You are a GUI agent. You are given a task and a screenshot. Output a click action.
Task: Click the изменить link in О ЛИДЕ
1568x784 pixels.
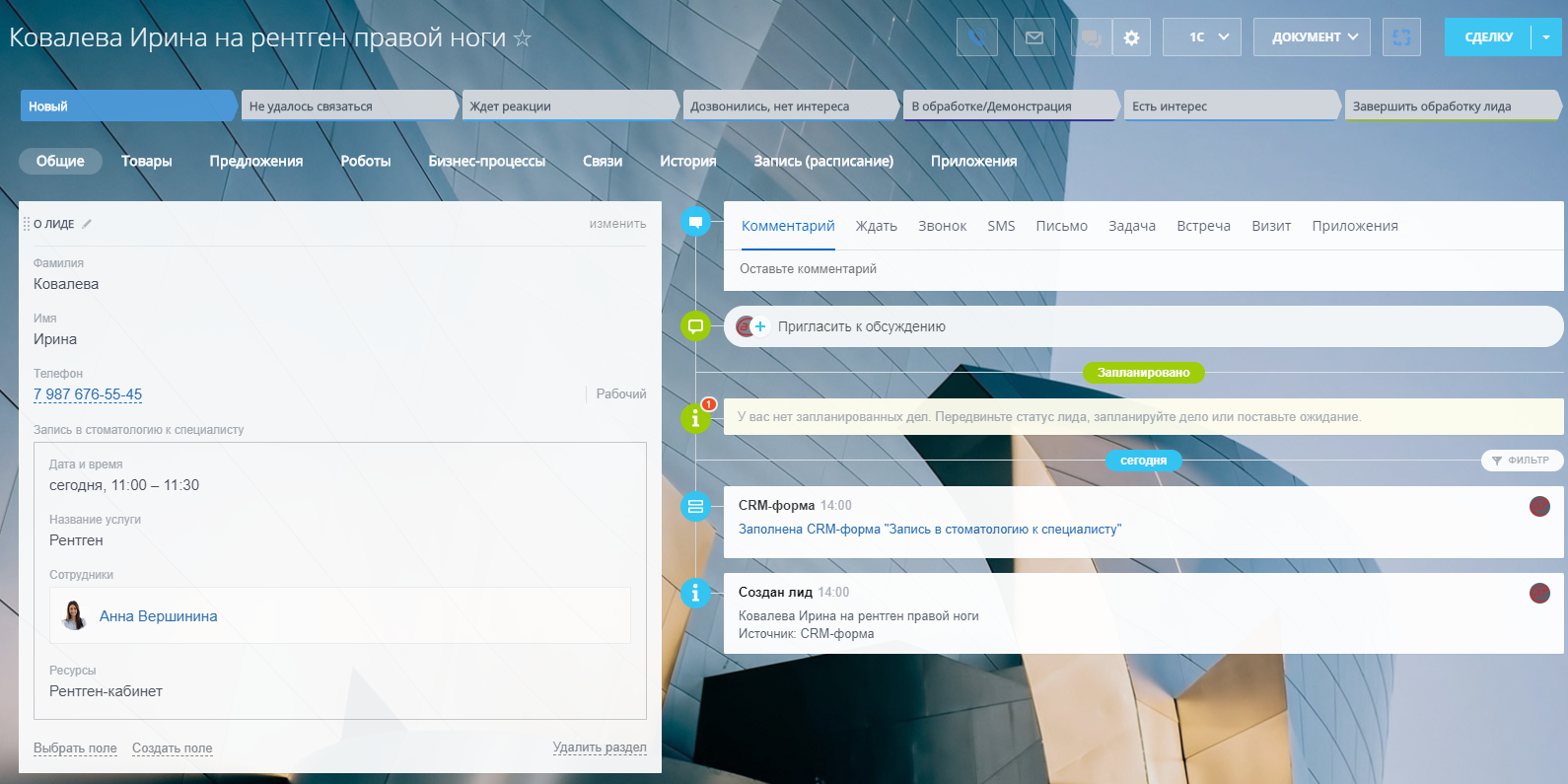pyautogui.click(x=618, y=224)
